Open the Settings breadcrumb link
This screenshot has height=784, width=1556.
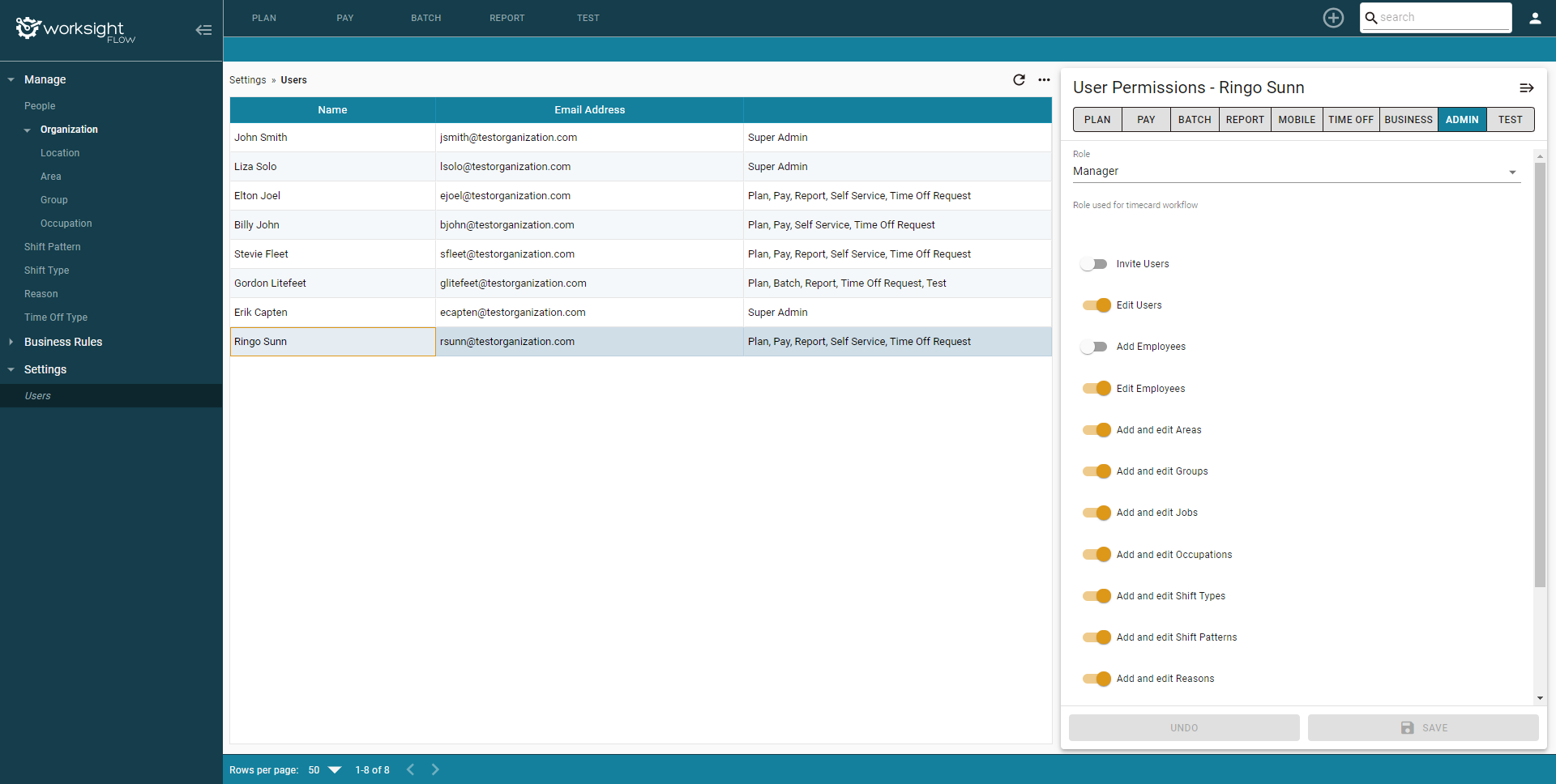[247, 80]
